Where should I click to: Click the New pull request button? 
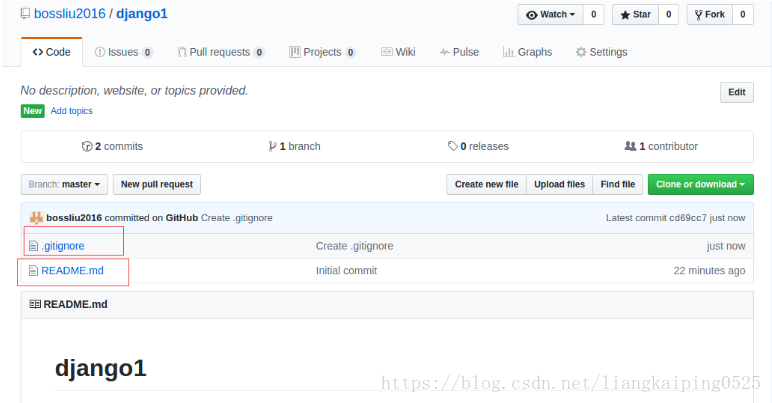click(157, 185)
